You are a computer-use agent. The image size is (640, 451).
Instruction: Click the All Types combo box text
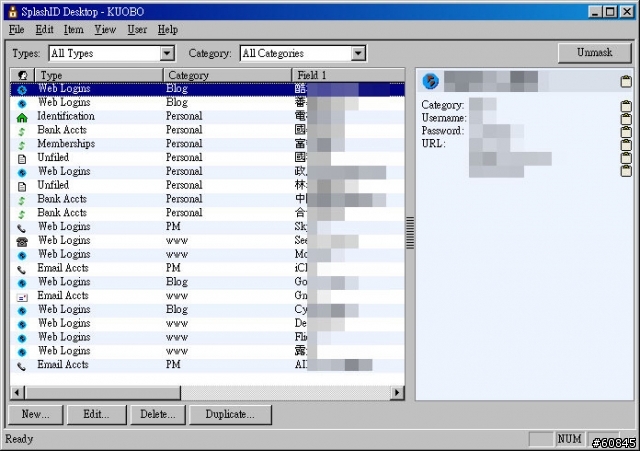72,53
